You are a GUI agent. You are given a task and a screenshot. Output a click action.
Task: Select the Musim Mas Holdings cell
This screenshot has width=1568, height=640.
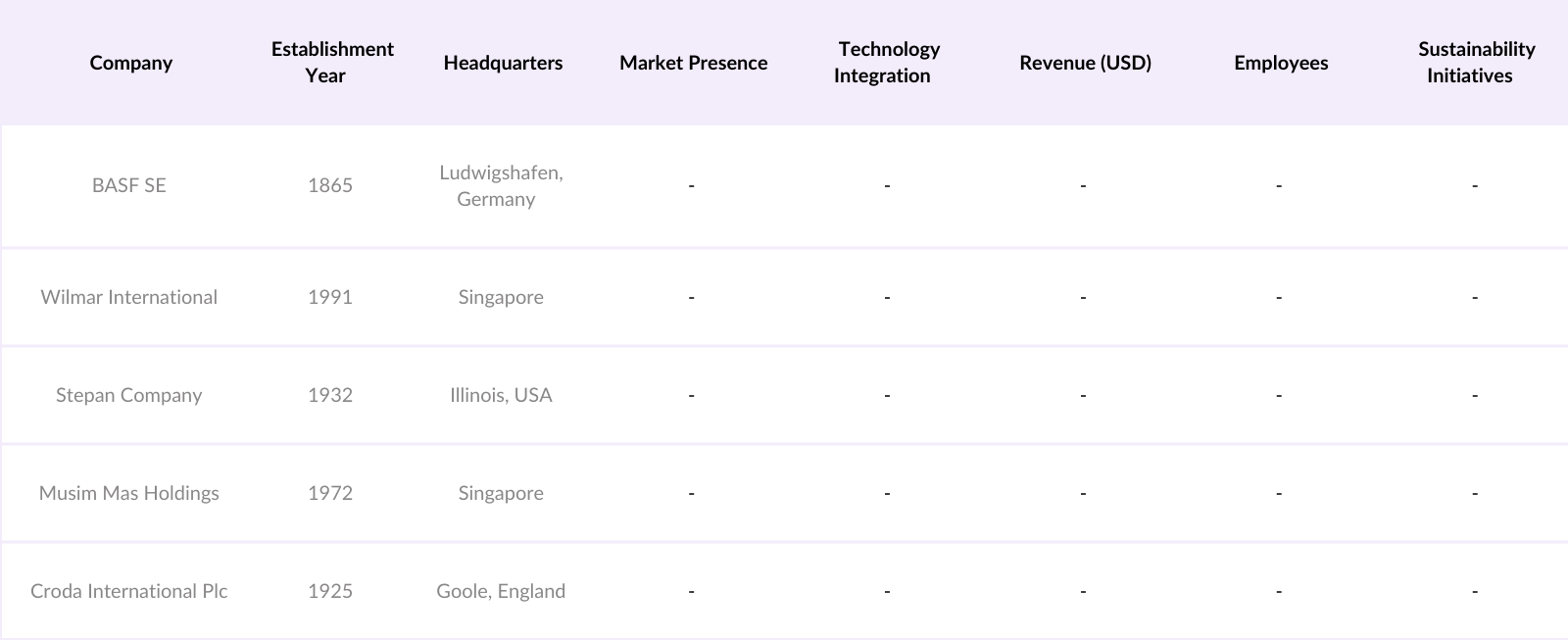(129, 493)
